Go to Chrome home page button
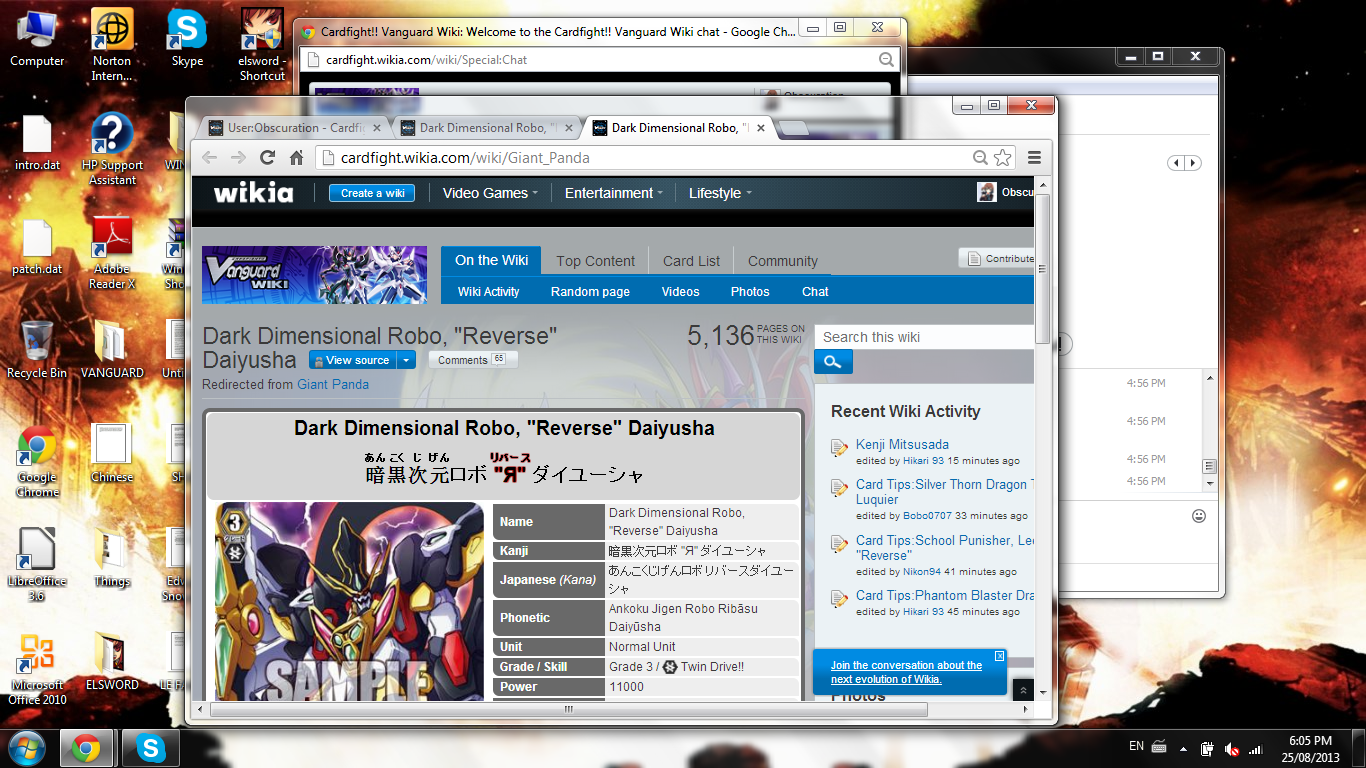Image resolution: width=1366 pixels, height=768 pixels. tap(296, 157)
